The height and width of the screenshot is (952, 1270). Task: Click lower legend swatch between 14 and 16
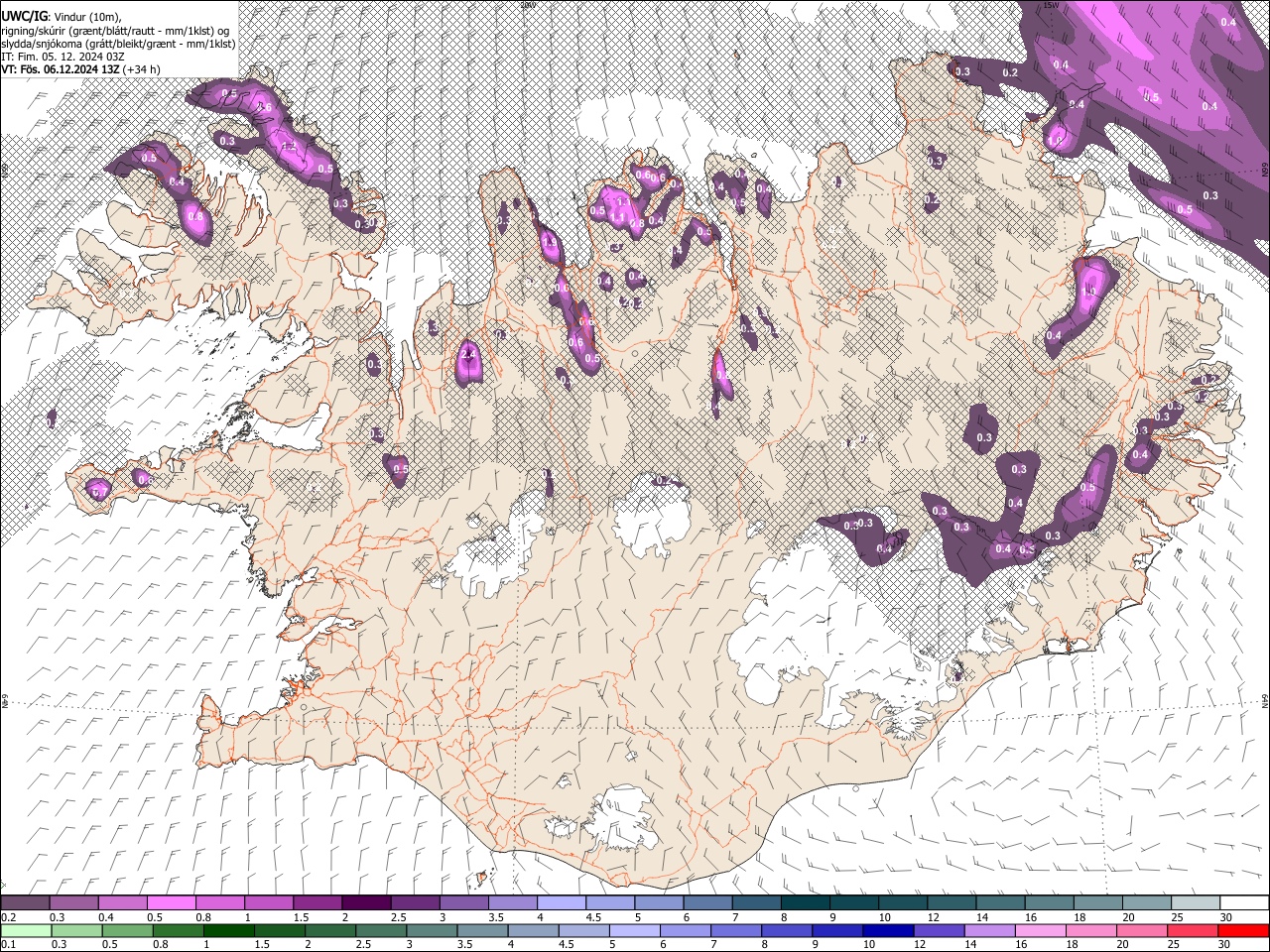click(x=990, y=930)
